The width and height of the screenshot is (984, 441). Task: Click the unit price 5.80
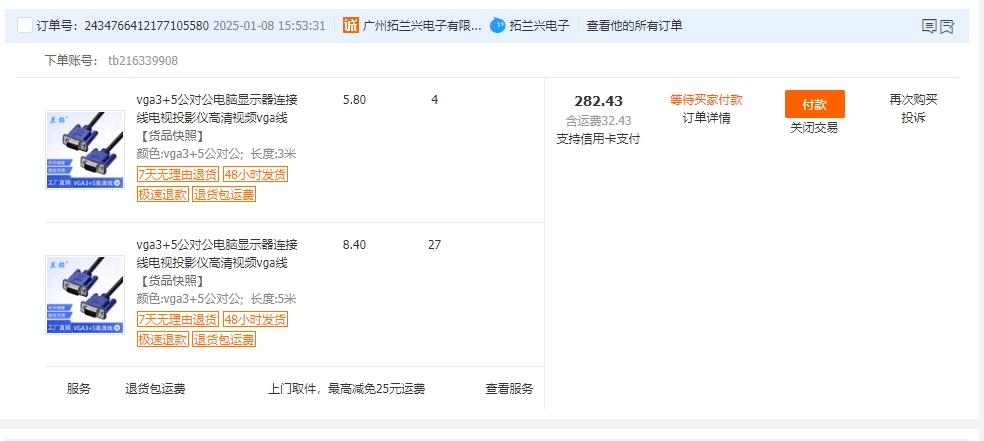click(355, 100)
